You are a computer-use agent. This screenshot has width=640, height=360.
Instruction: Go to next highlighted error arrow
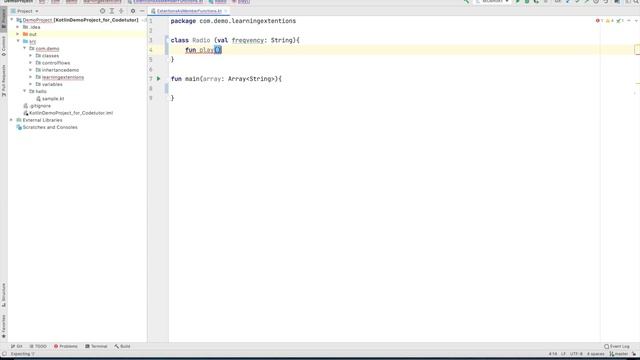(x=636, y=21)
